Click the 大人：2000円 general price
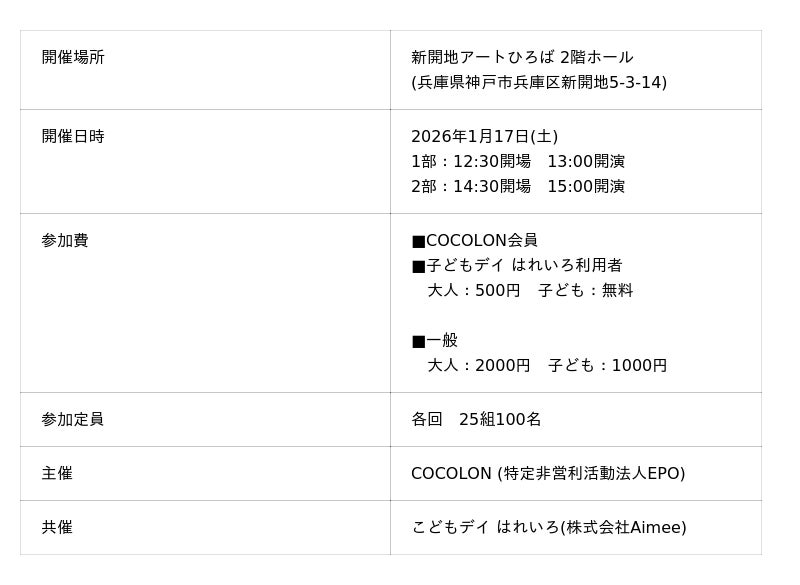 479,365
